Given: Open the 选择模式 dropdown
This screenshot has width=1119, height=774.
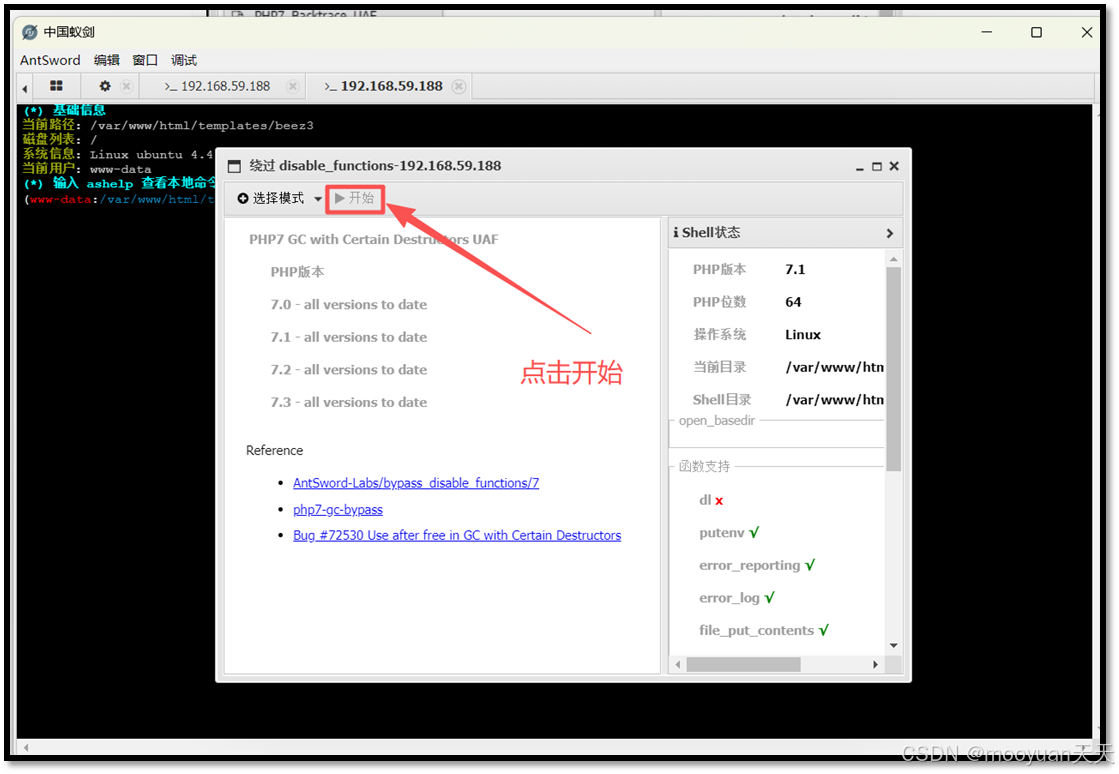Looking at the screenshot, I should [x=280, y=198].
